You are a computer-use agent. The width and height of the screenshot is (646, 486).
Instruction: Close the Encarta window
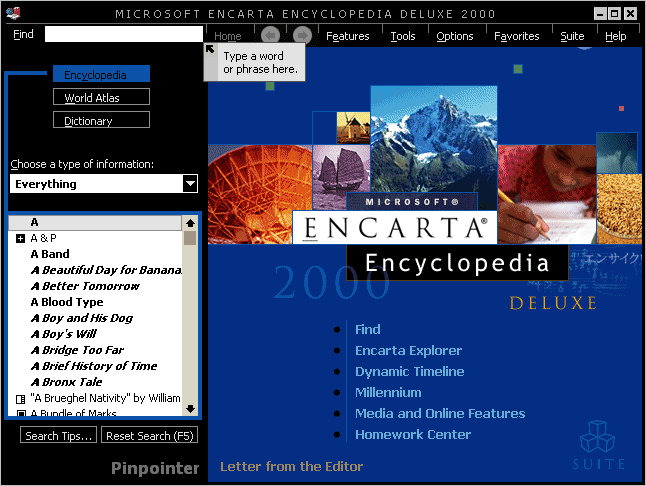pyautogui.click(x=630, y=14)
